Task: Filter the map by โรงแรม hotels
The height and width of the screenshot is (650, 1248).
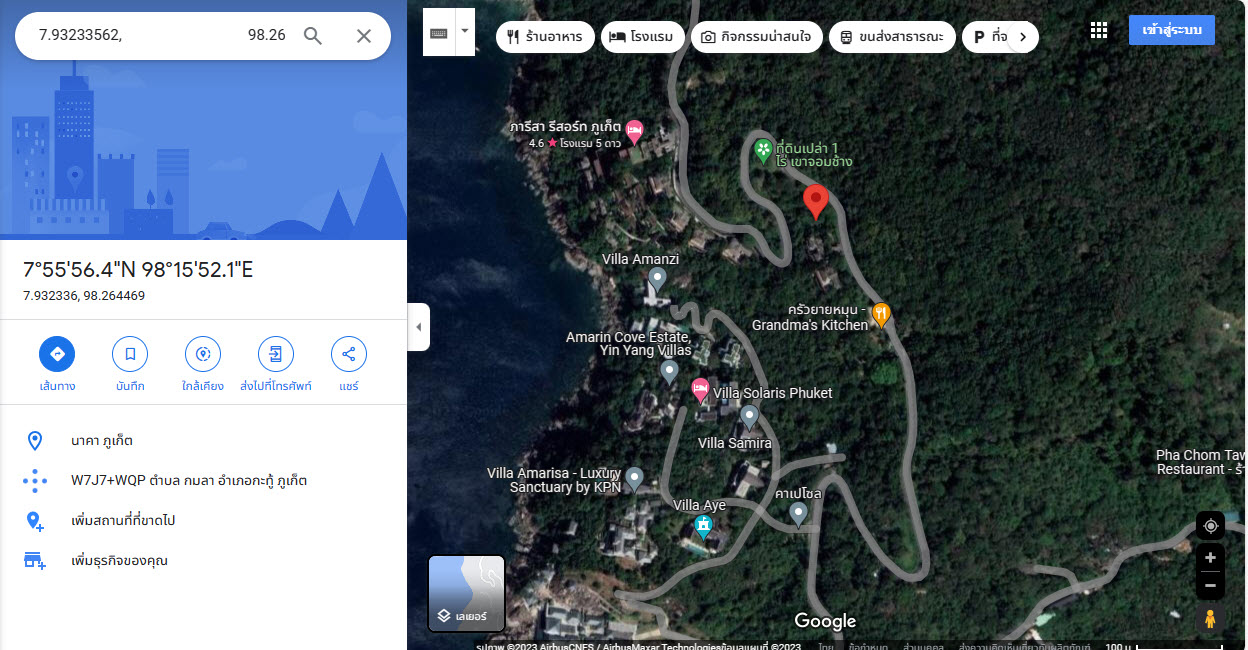Action: 643,37
